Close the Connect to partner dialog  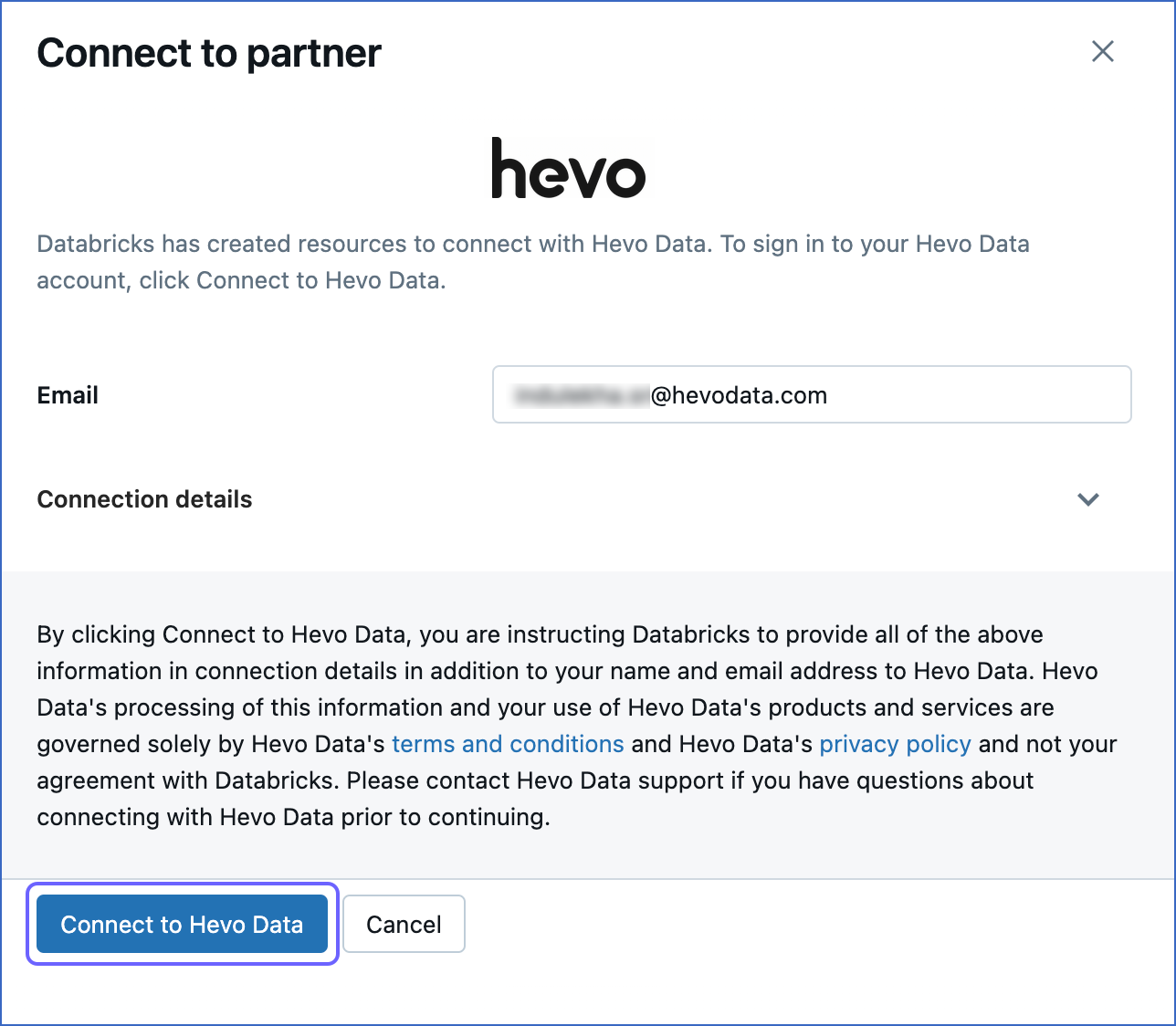[x=1102, y=52]
